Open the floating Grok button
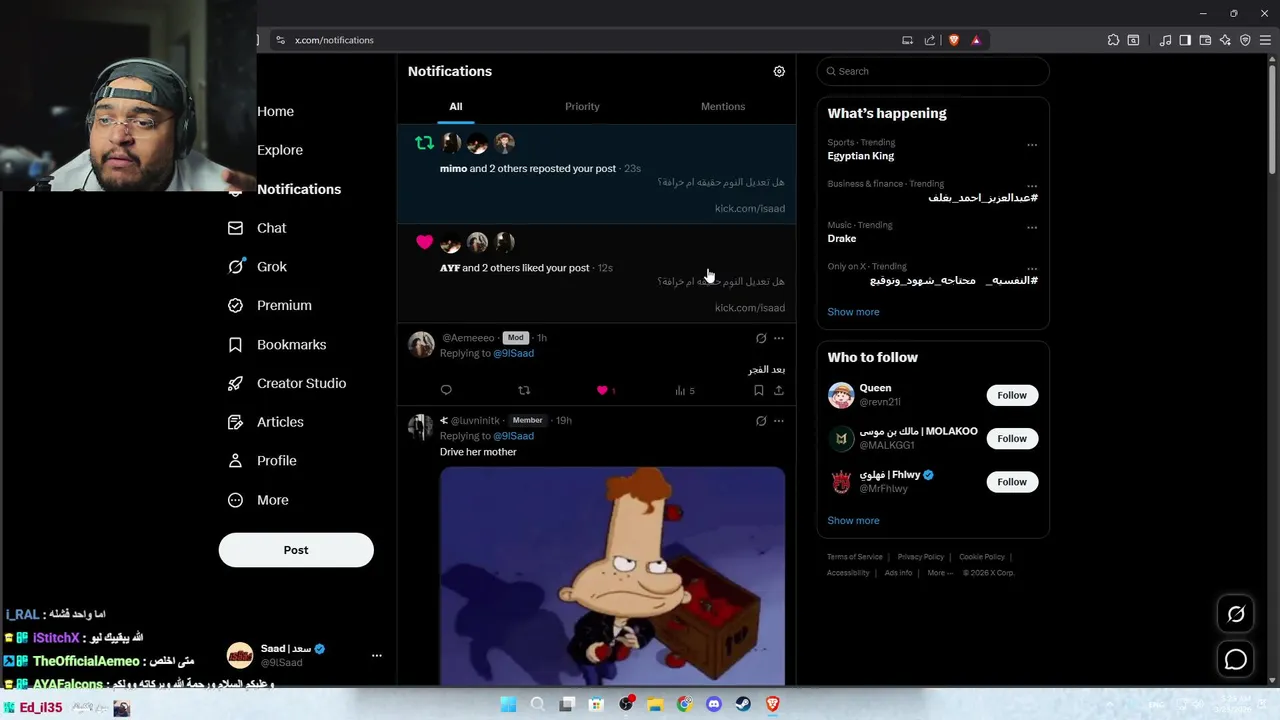Image resolution: width=1280 pixels, height=720 pixels. [1236, 614]
